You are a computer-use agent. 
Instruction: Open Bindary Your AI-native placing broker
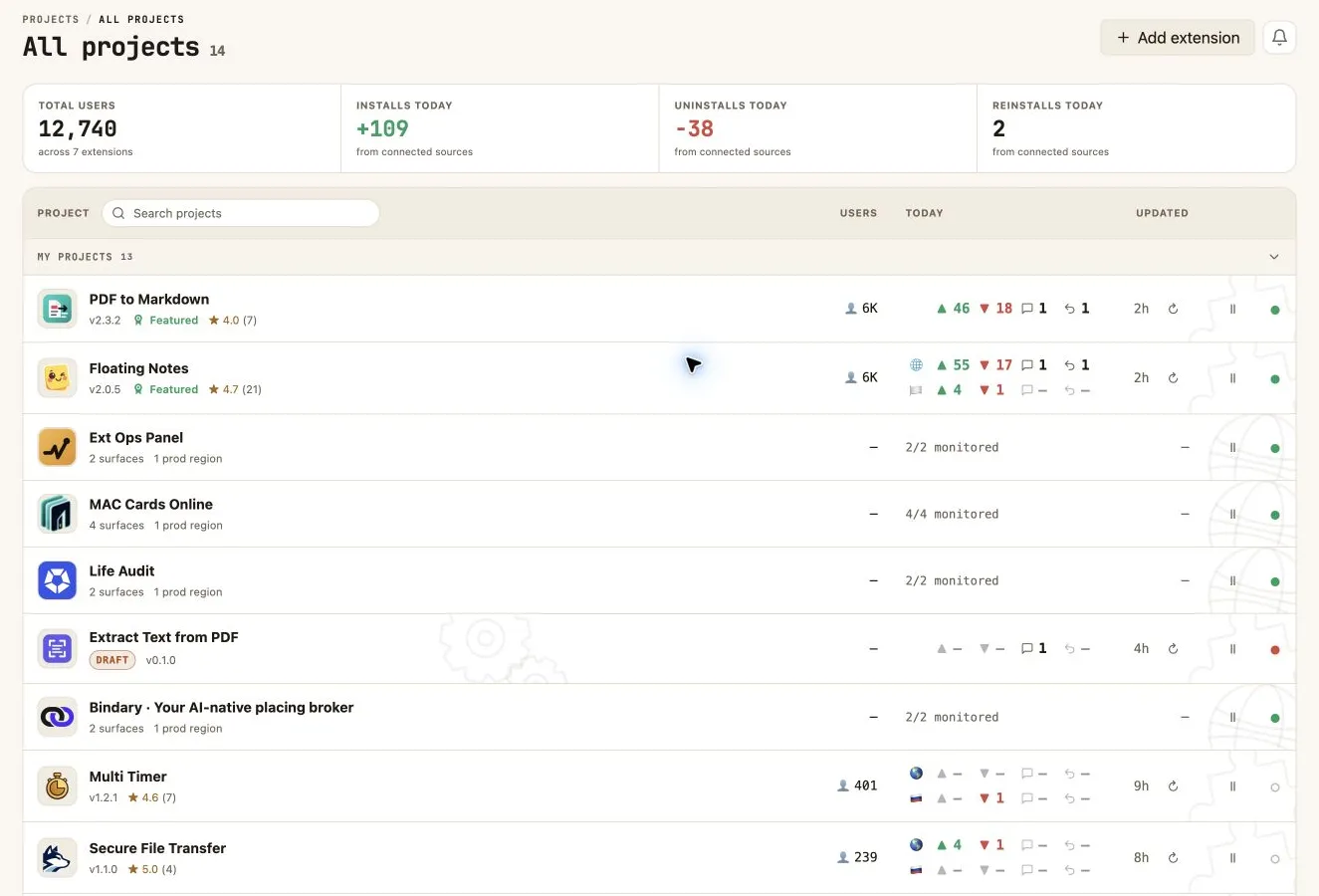click(x=221, y=707)
